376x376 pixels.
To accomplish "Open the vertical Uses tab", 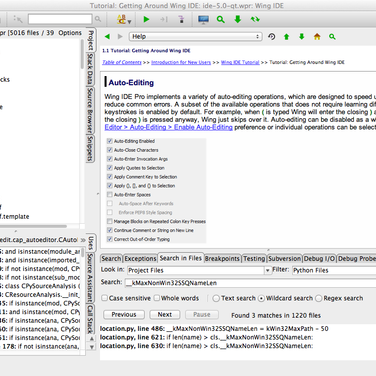I will pyautogui.click(x=91, y=243).
